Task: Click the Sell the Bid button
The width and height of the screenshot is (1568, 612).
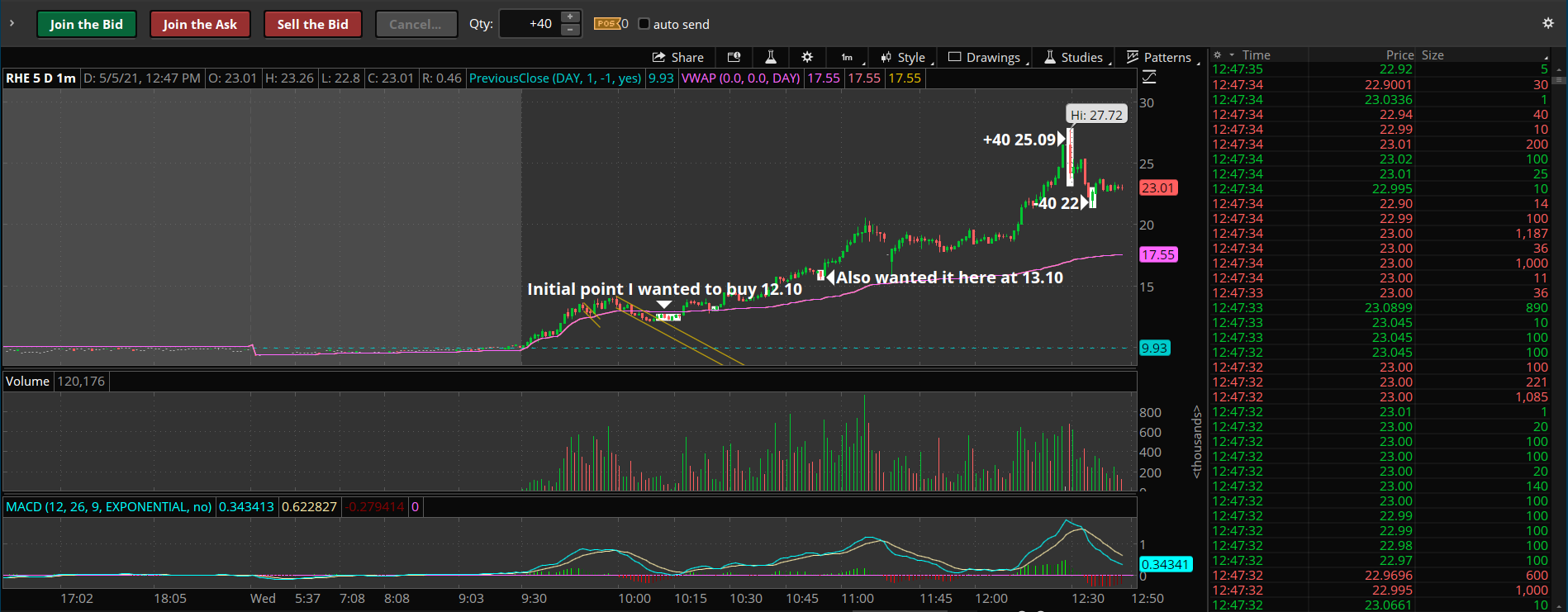Action: point(313,24)
